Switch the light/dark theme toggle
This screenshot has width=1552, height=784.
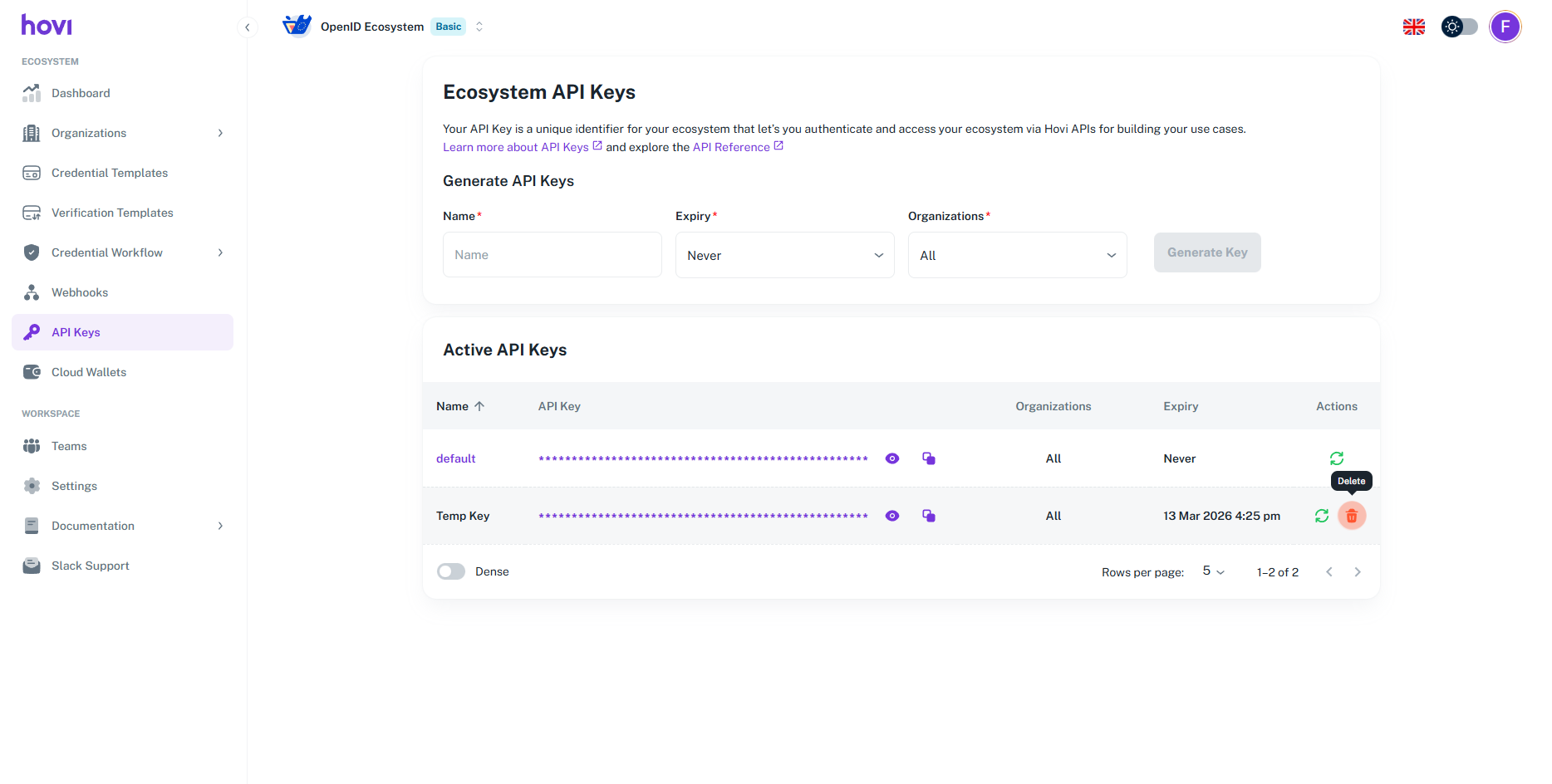click(x=1459, y=27)
